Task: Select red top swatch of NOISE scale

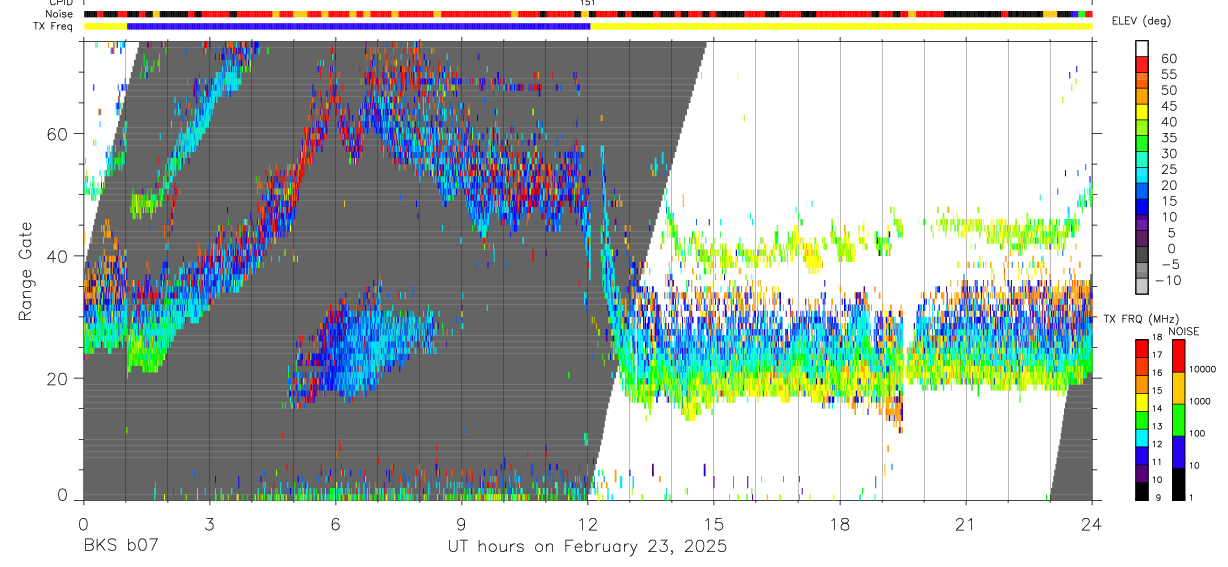Action: coord(1178,356)
